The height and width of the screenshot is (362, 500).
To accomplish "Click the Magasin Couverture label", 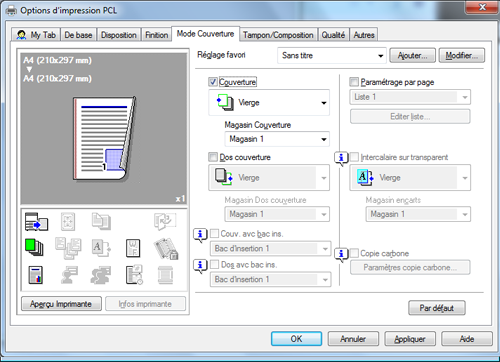I will pos(258,125).
